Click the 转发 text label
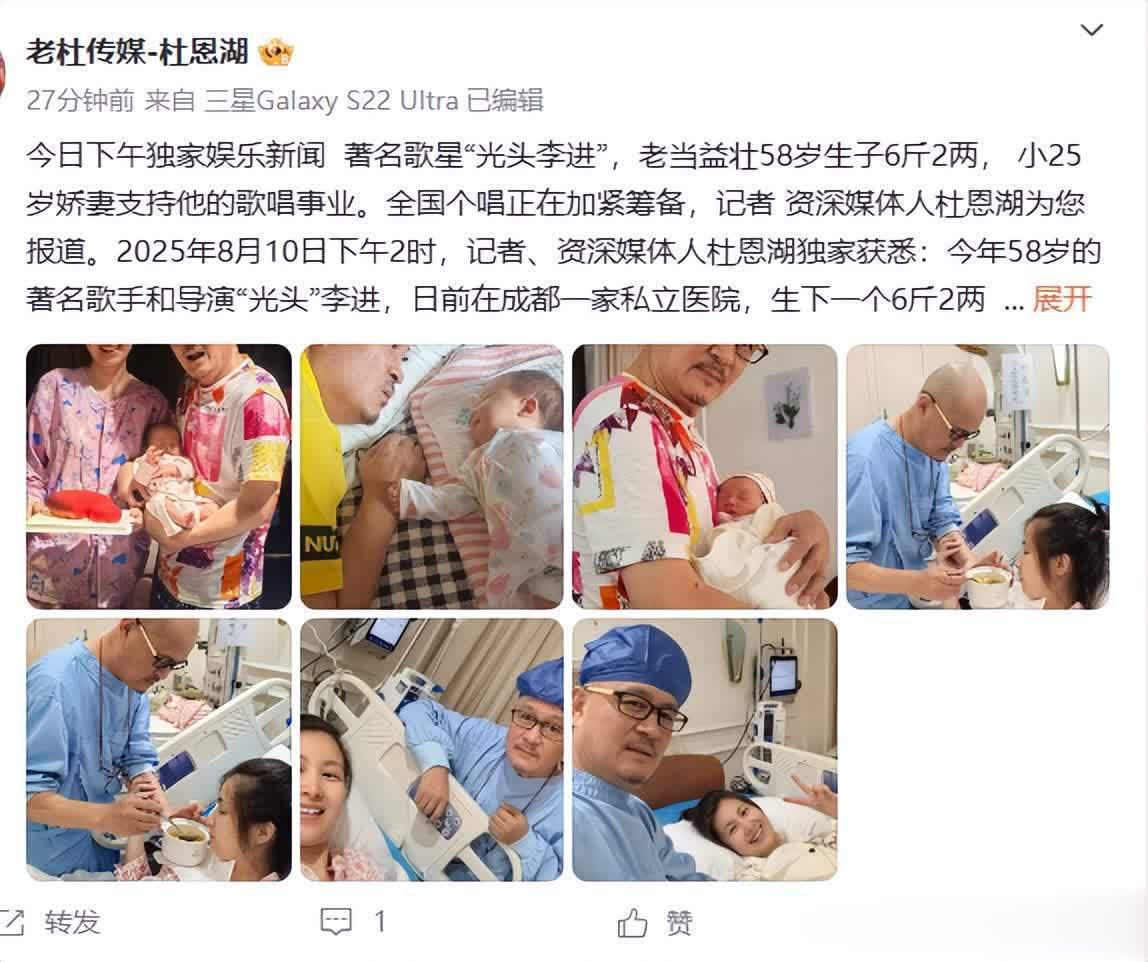Viewport: 1148px width, 962px height. pyautogui.click(x=72, y=922)
